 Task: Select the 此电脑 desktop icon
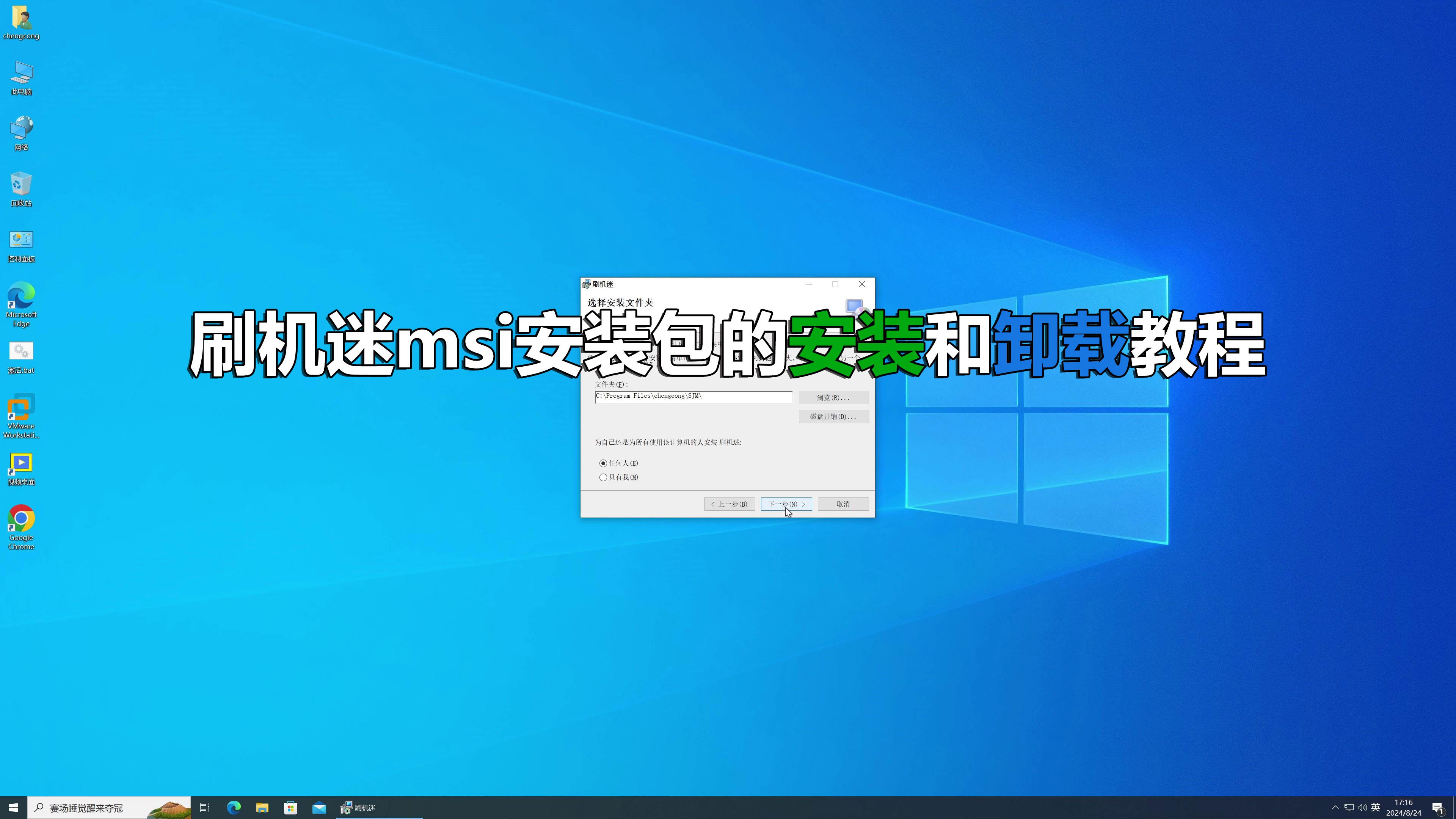[21, 78]
